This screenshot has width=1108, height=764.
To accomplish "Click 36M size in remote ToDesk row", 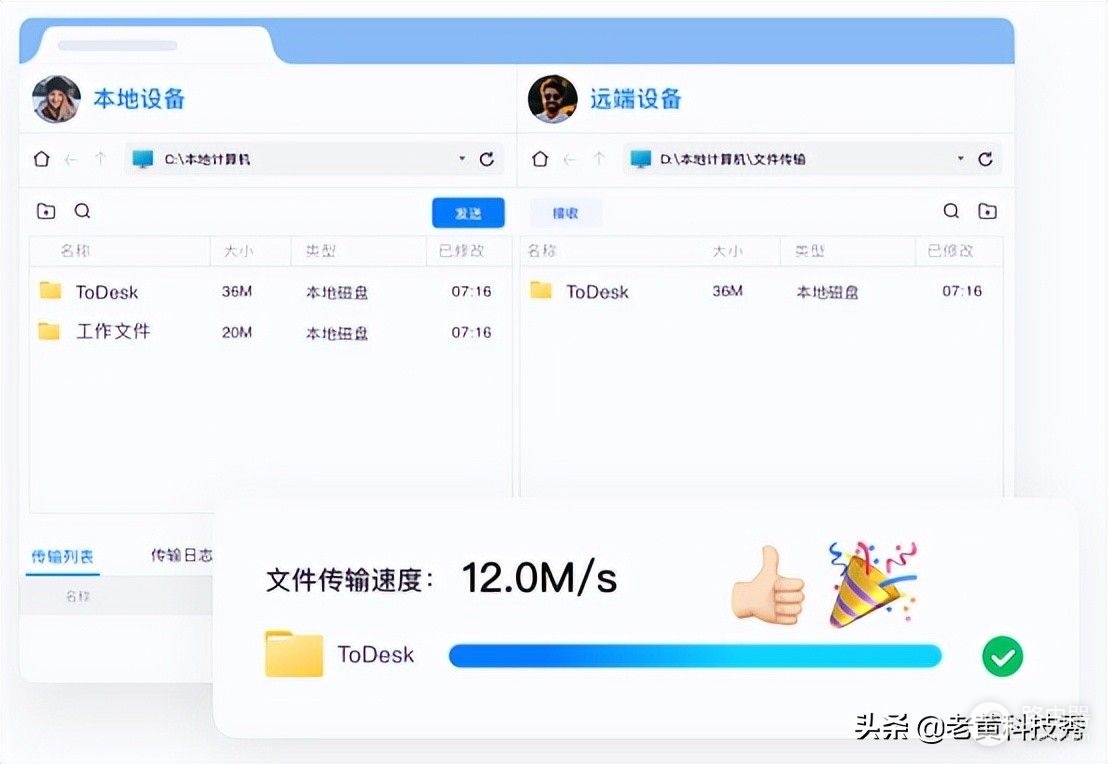I will point(727,290).
